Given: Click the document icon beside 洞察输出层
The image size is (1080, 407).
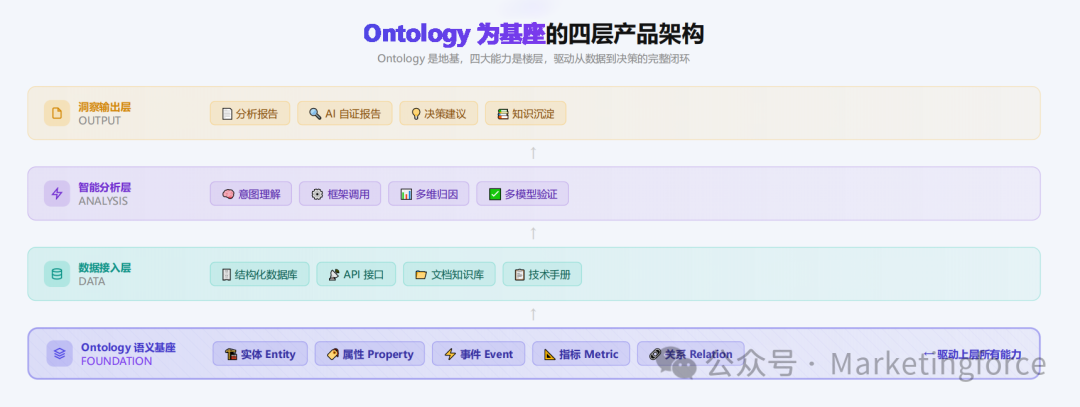Looking at the screenshot, I should click(56, 113).
